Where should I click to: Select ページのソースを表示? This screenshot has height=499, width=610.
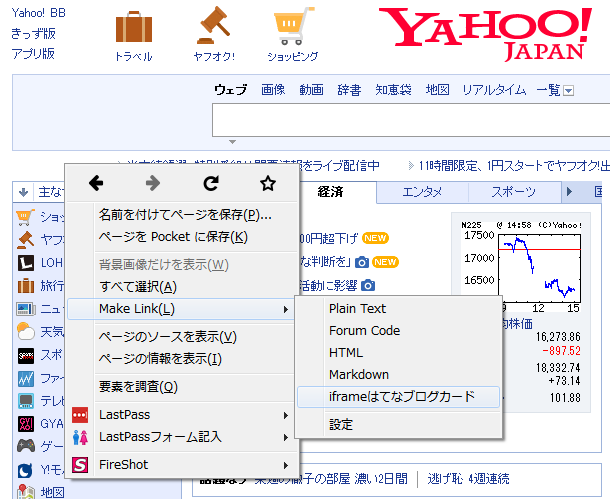[183, 337]
